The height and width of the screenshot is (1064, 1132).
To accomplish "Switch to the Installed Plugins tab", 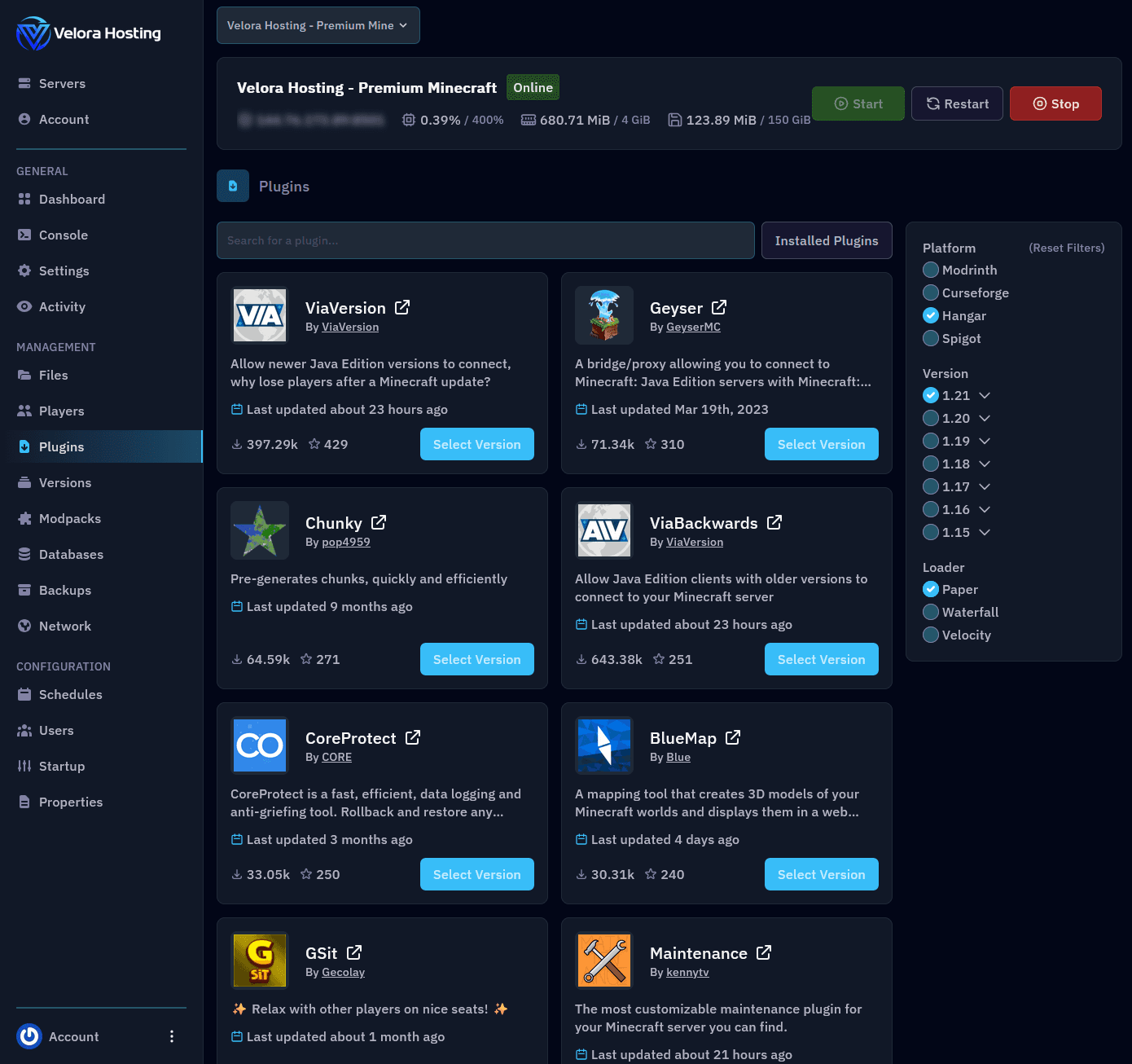I will 826,240.
